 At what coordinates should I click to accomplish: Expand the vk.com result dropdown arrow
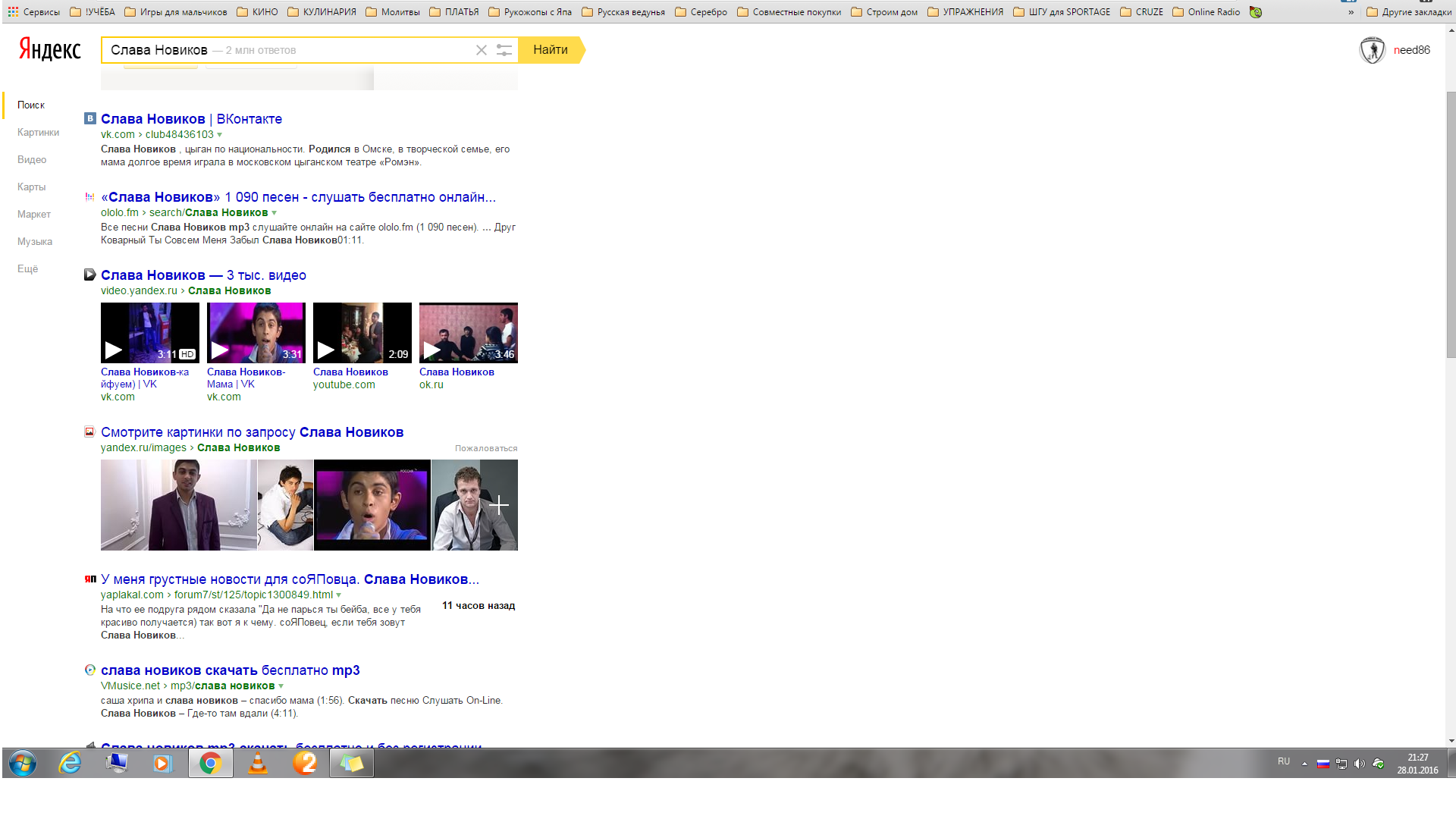[220, 135]
